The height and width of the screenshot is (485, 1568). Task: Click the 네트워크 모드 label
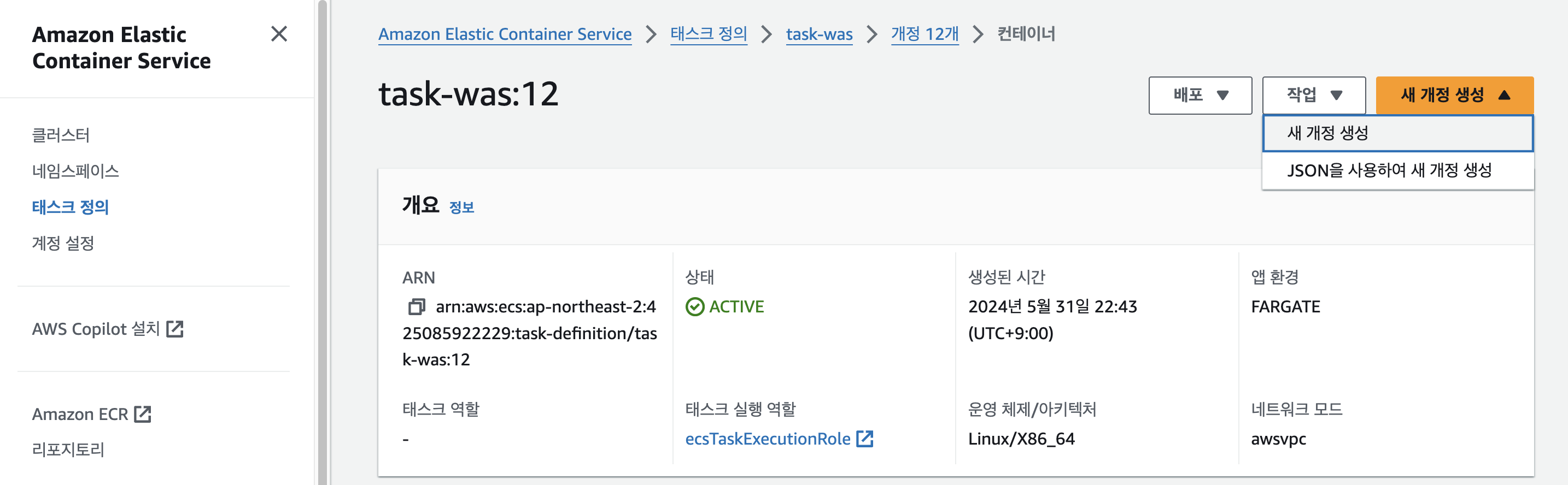(1296, 409)
